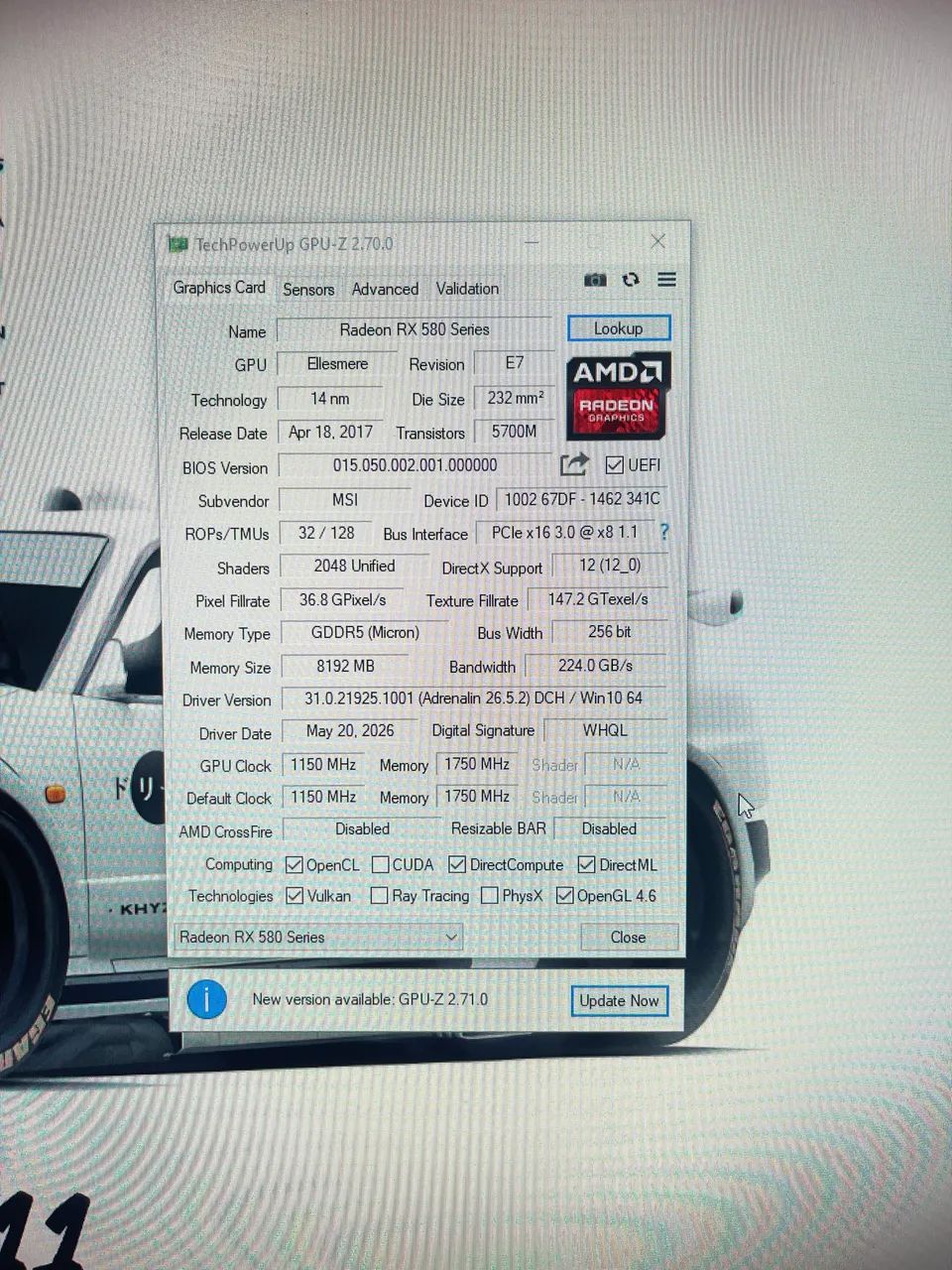The width and height of the screenshot is (952, 1270).
Task: Click the Shaders value 2048 Unified
Action: (x=354, y=566)
